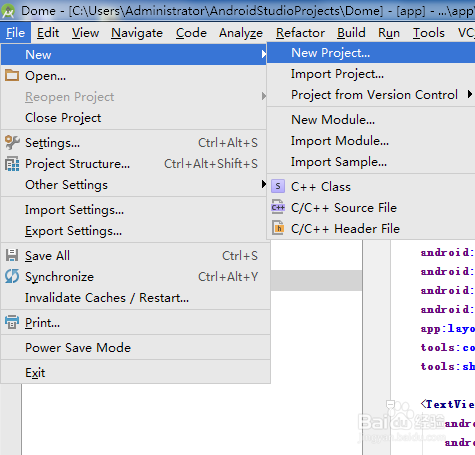The width and height of the screenshot is (475, 455).
Task: Choose Exit from File menu
Action: point(134,373)
